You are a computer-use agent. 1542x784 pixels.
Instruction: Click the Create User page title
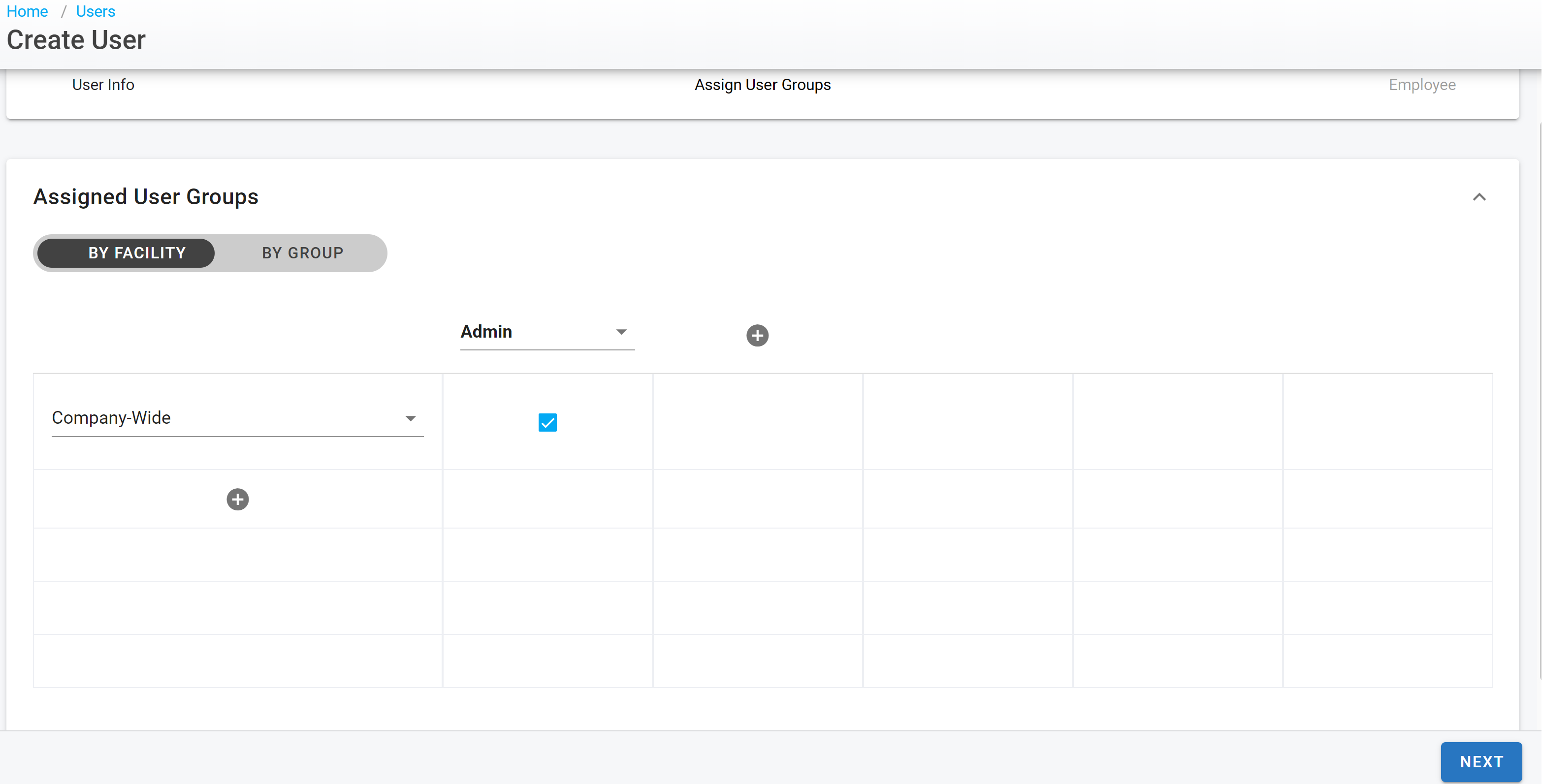[76, 40]
